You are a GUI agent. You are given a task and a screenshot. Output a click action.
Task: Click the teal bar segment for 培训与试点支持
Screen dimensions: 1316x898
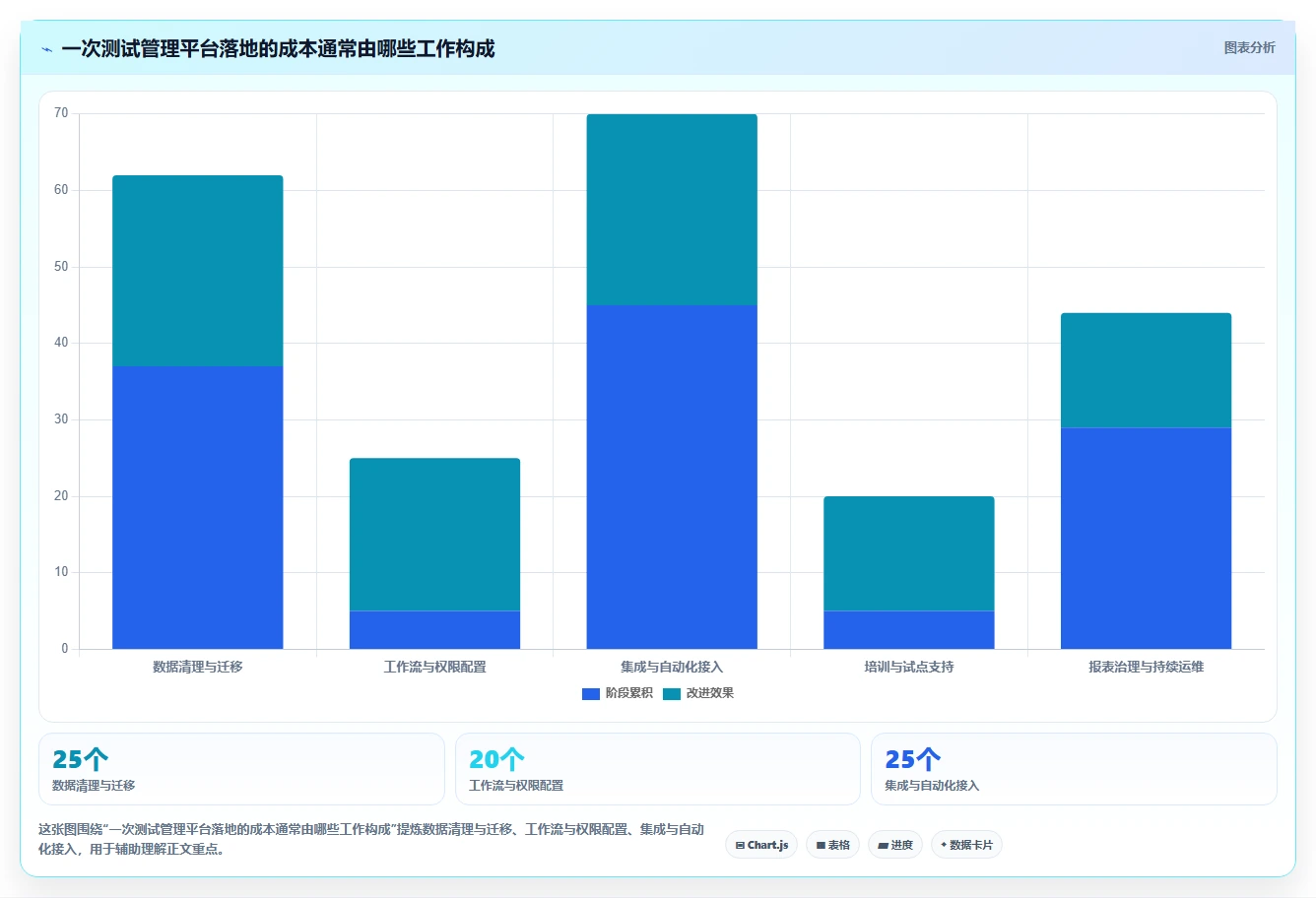point(909,553)
